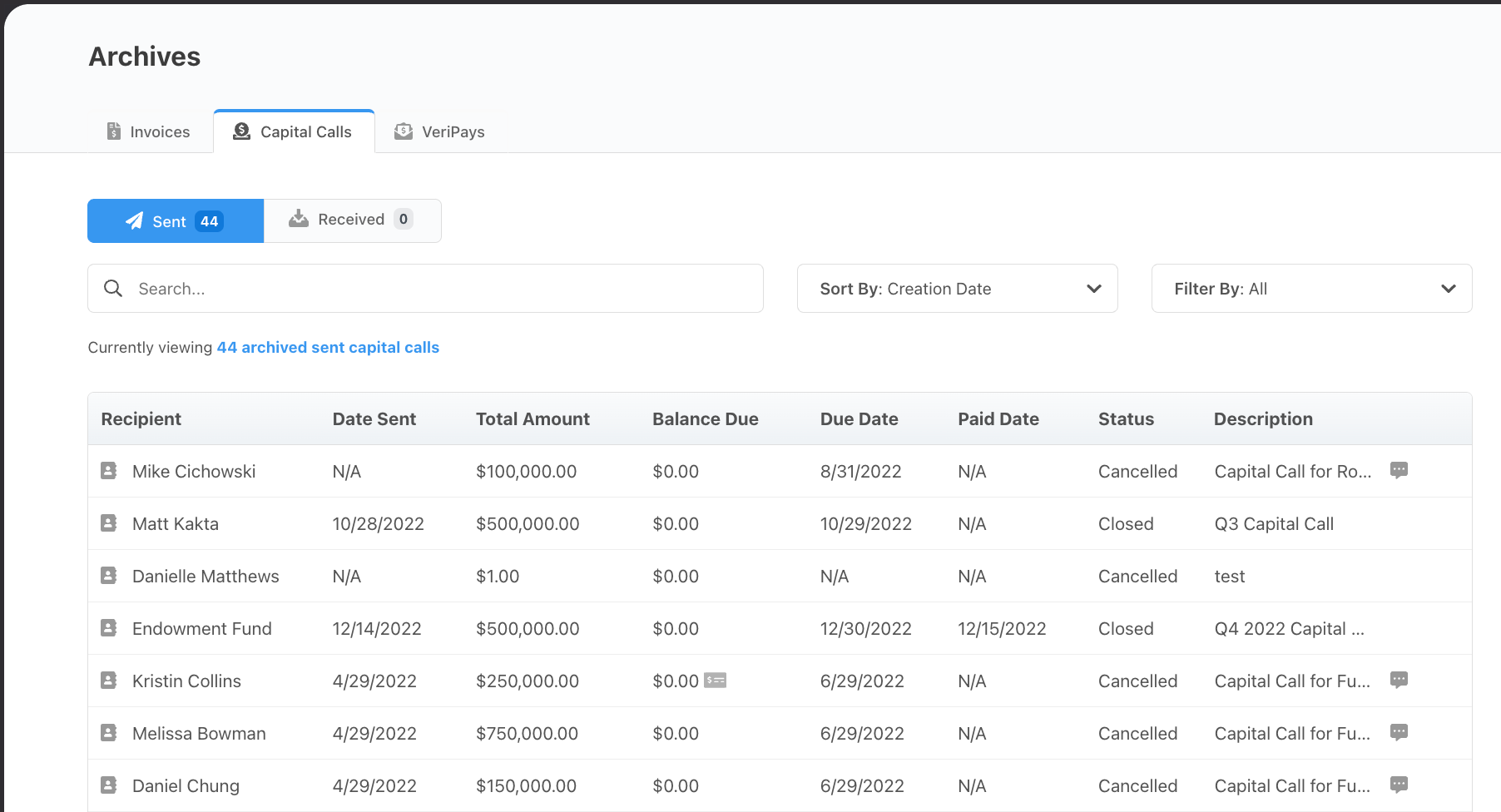Click the Total Amount column header
The height and width of the screenshot is (812, 1501).
point(533,418)
